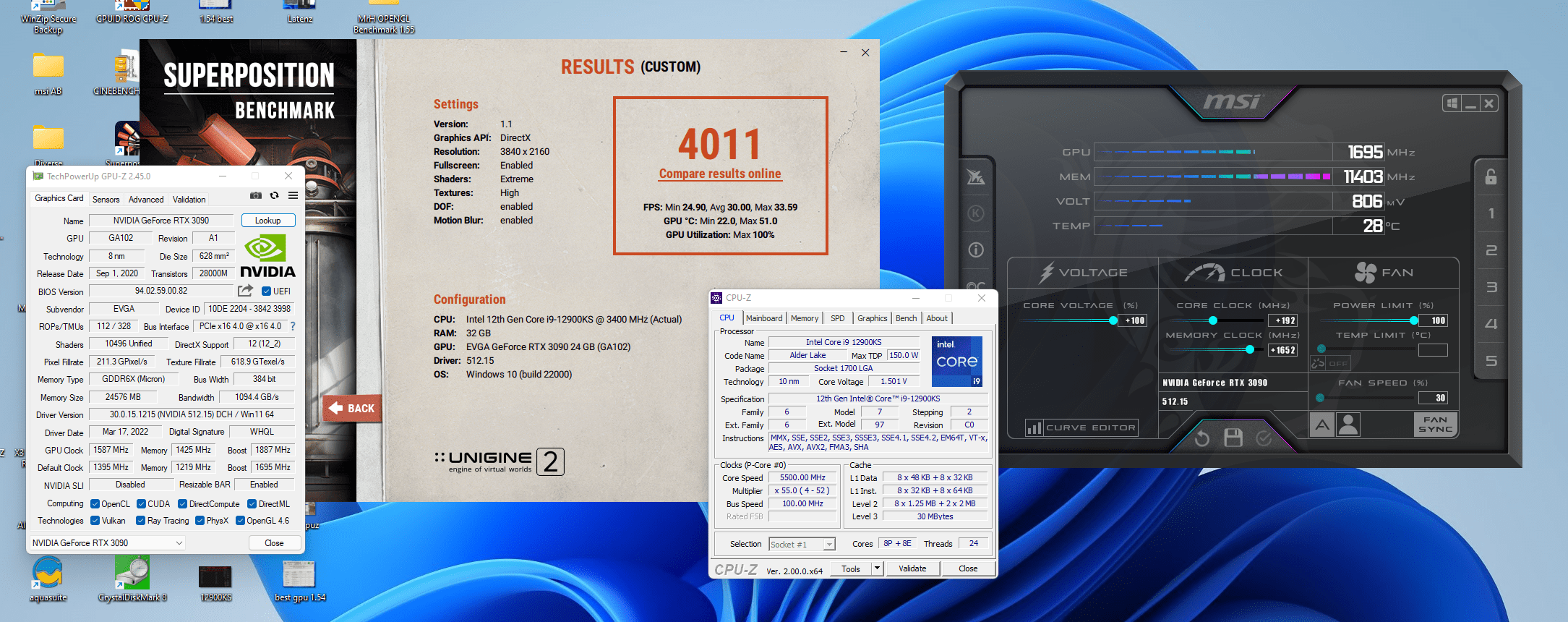Screen dimensions: 1568x622
Task: Reset Afterburner settings with the reset icon
Action: (x=1201, y=438)
